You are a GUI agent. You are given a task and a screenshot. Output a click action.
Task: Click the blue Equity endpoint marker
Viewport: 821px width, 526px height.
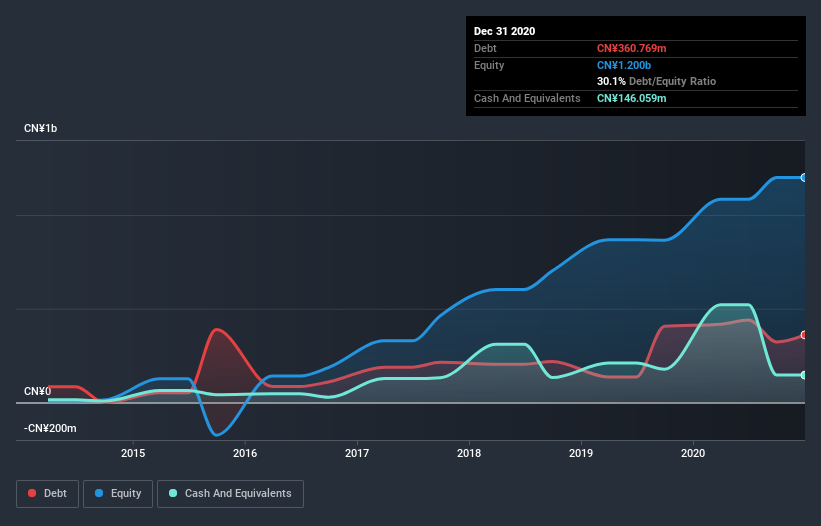point(804,178)
